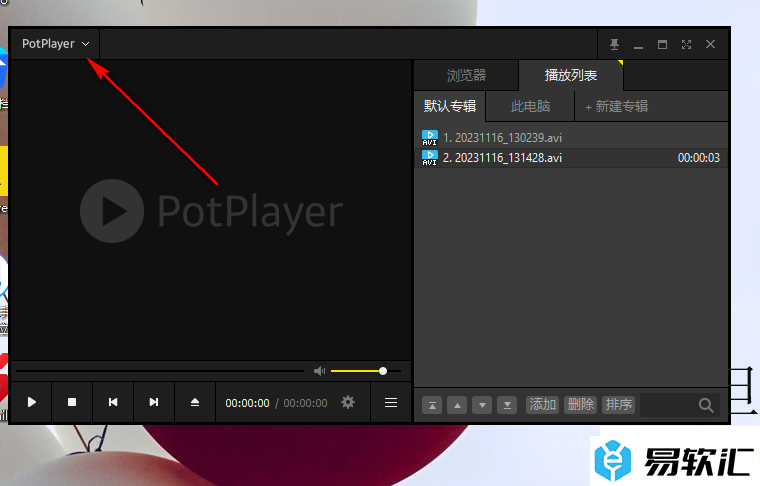The height and width of the screenshot is (486, 760).
Task: Close the PotPlayer window
Action: pos(711,45)
